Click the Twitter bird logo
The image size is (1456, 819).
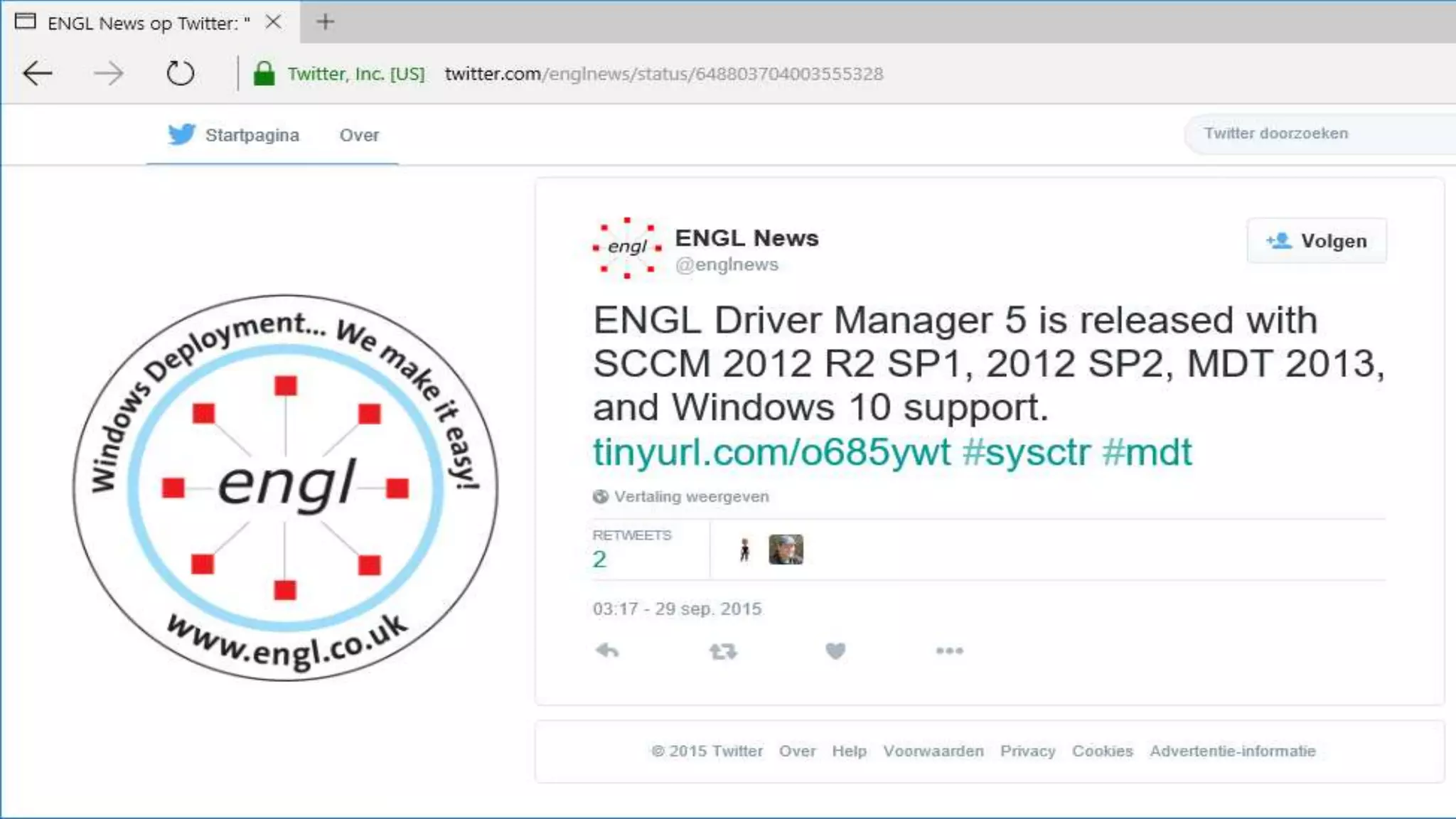181,134
